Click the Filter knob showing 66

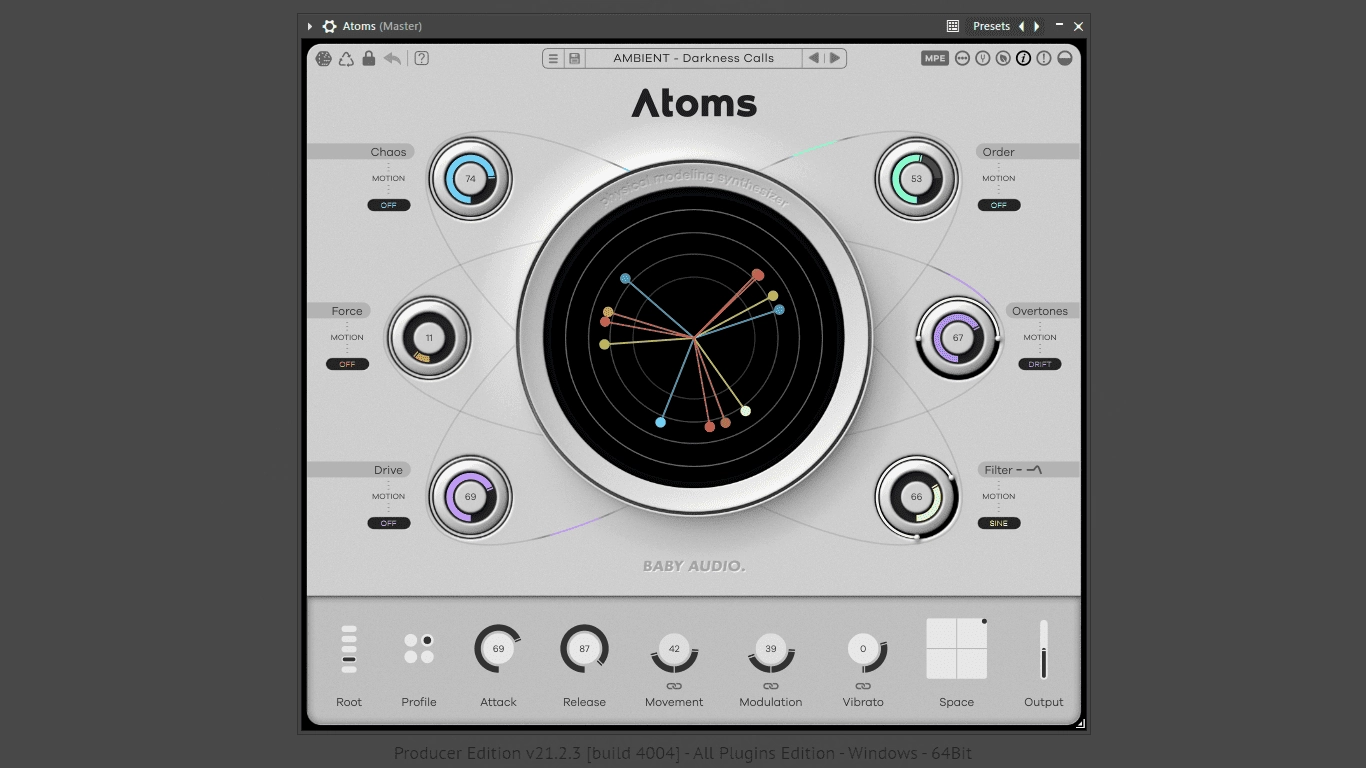pyautogui.click(x=916, y=497)
